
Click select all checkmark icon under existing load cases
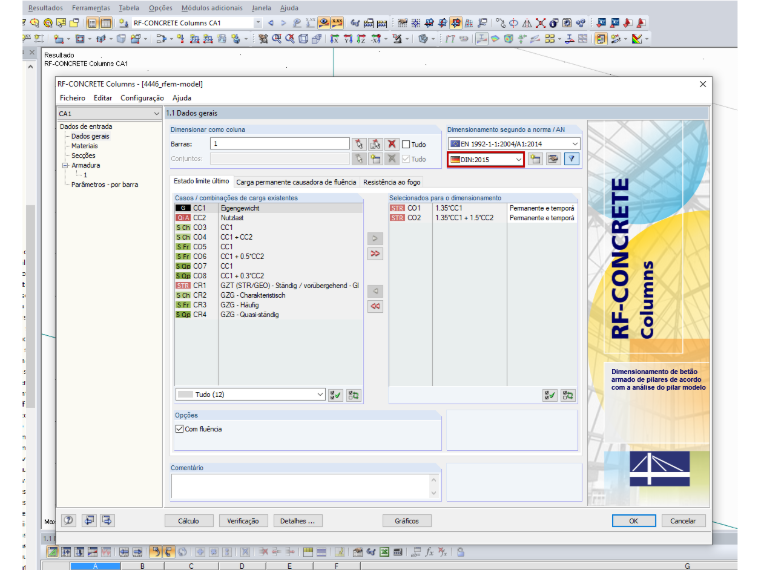pos(335,395)
